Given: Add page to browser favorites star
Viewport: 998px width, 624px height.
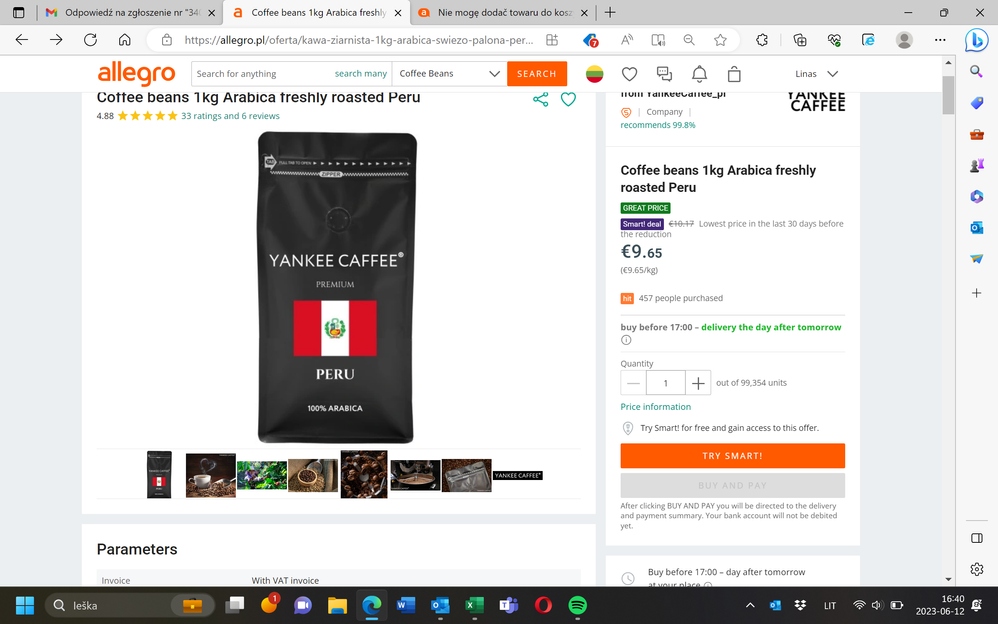Looking at the screenshot, I should click(720, 40).
